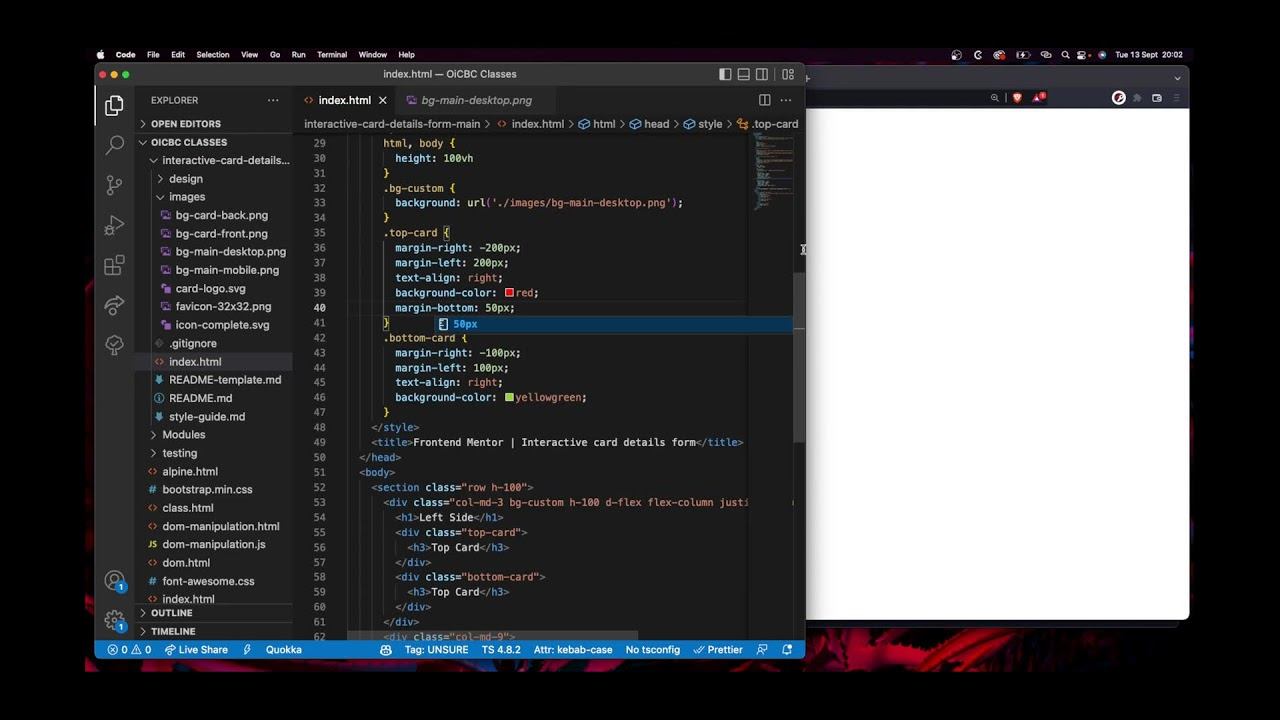Open dom-manipulation.js in explorer

click(x=214, y=545)
